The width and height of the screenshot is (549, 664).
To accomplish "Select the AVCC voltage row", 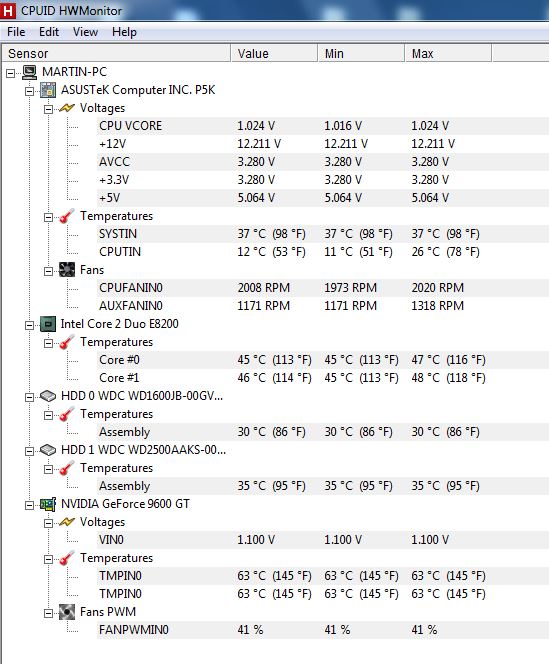I will [323, 162].
